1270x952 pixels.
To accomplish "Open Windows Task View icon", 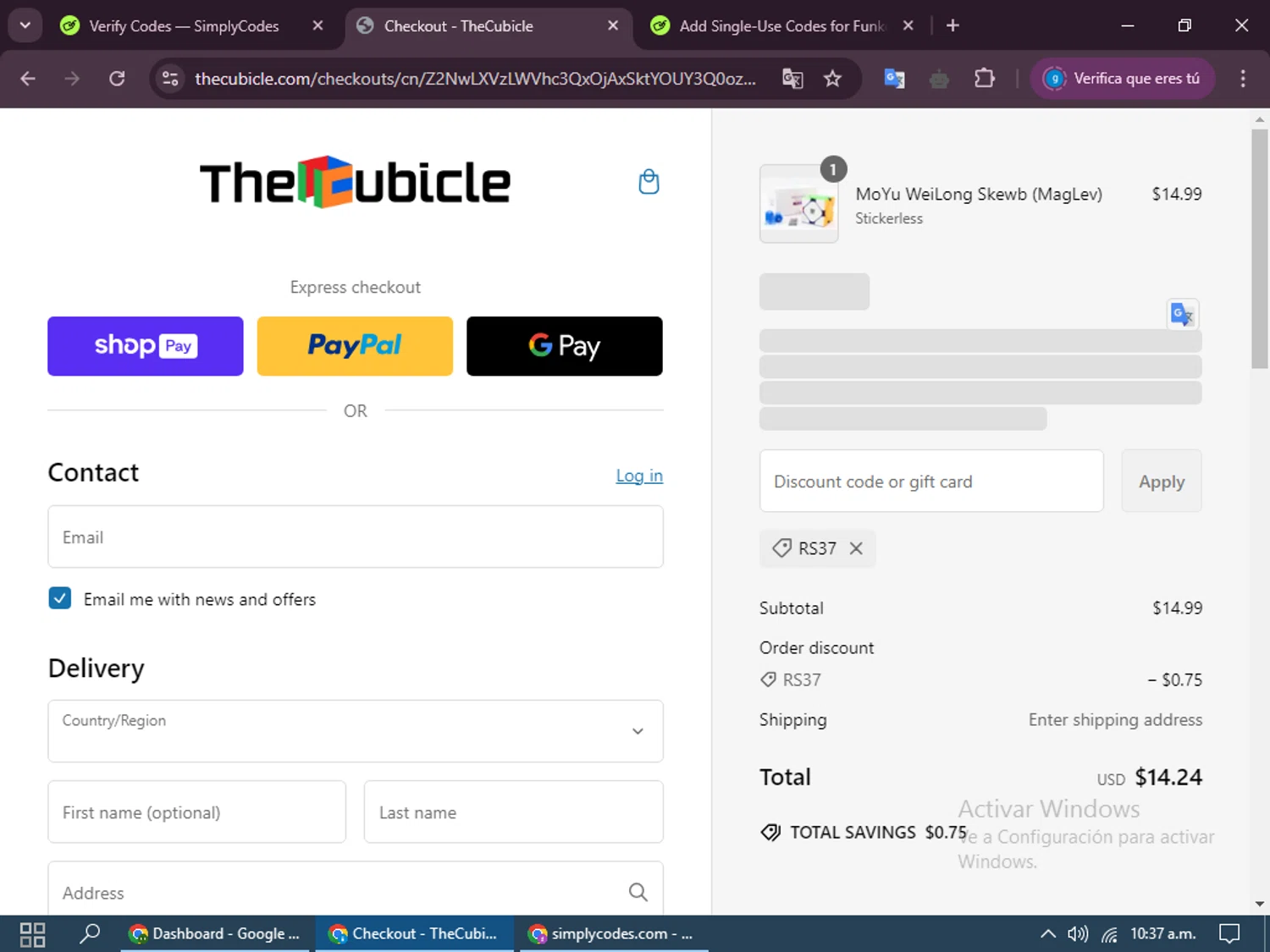I will coord(32,934).
